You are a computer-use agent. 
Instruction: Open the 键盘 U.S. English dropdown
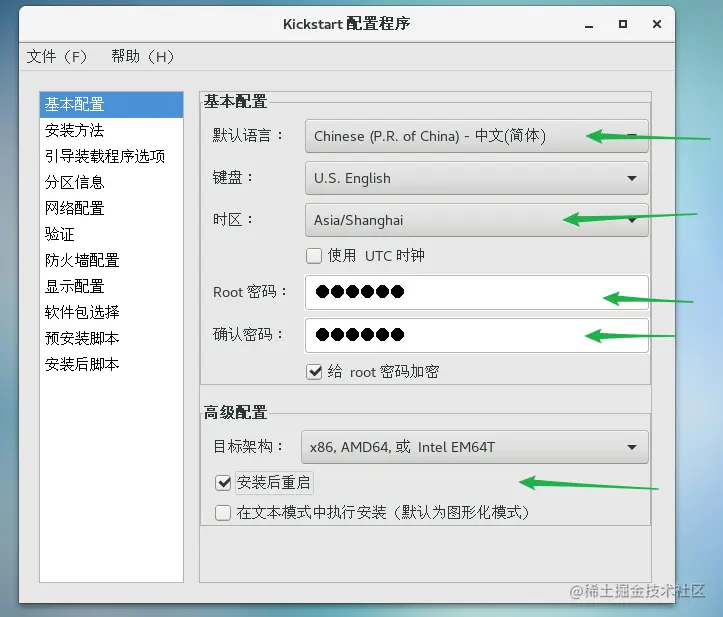[x=476, y=178]
